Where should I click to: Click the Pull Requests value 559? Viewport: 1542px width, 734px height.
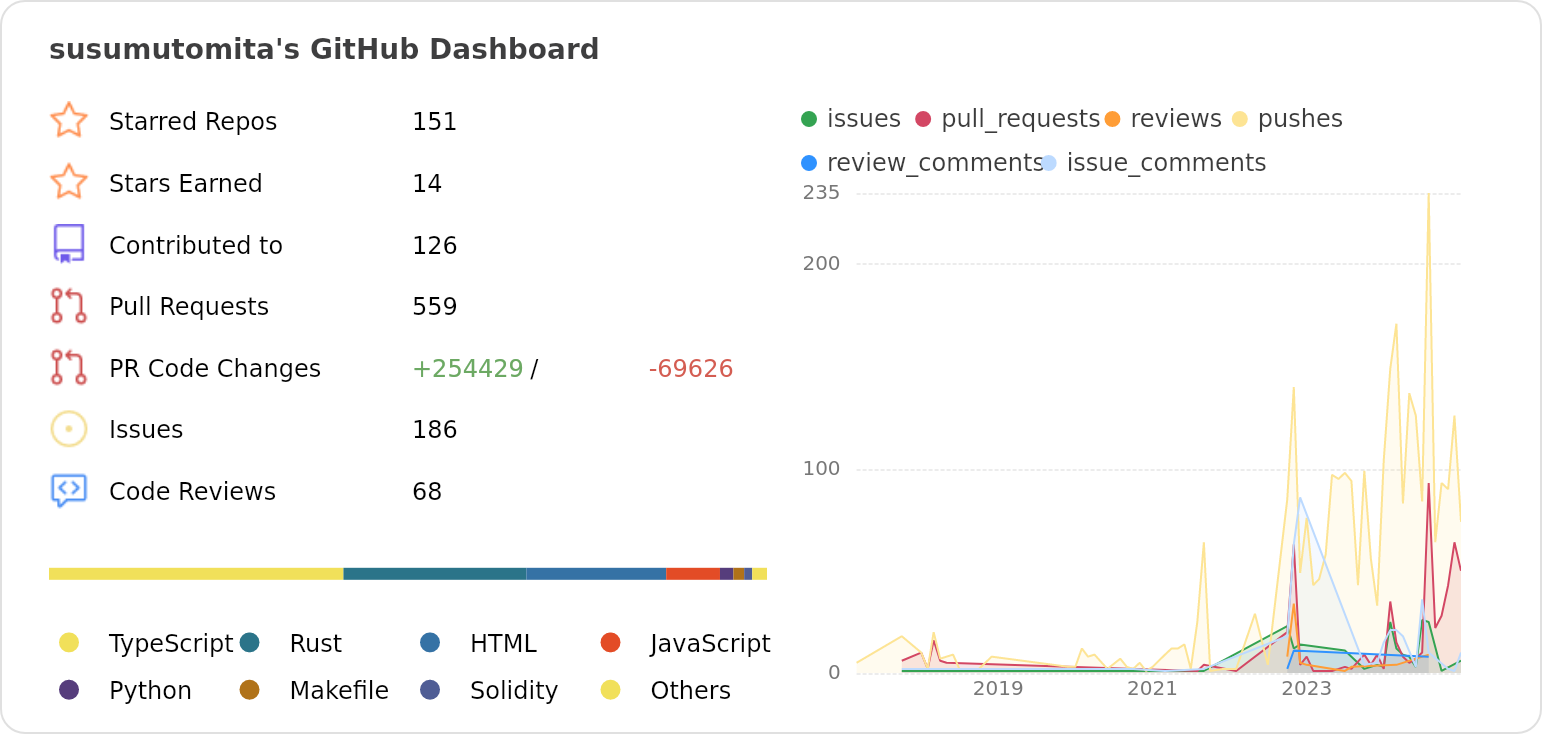(434, 307)
